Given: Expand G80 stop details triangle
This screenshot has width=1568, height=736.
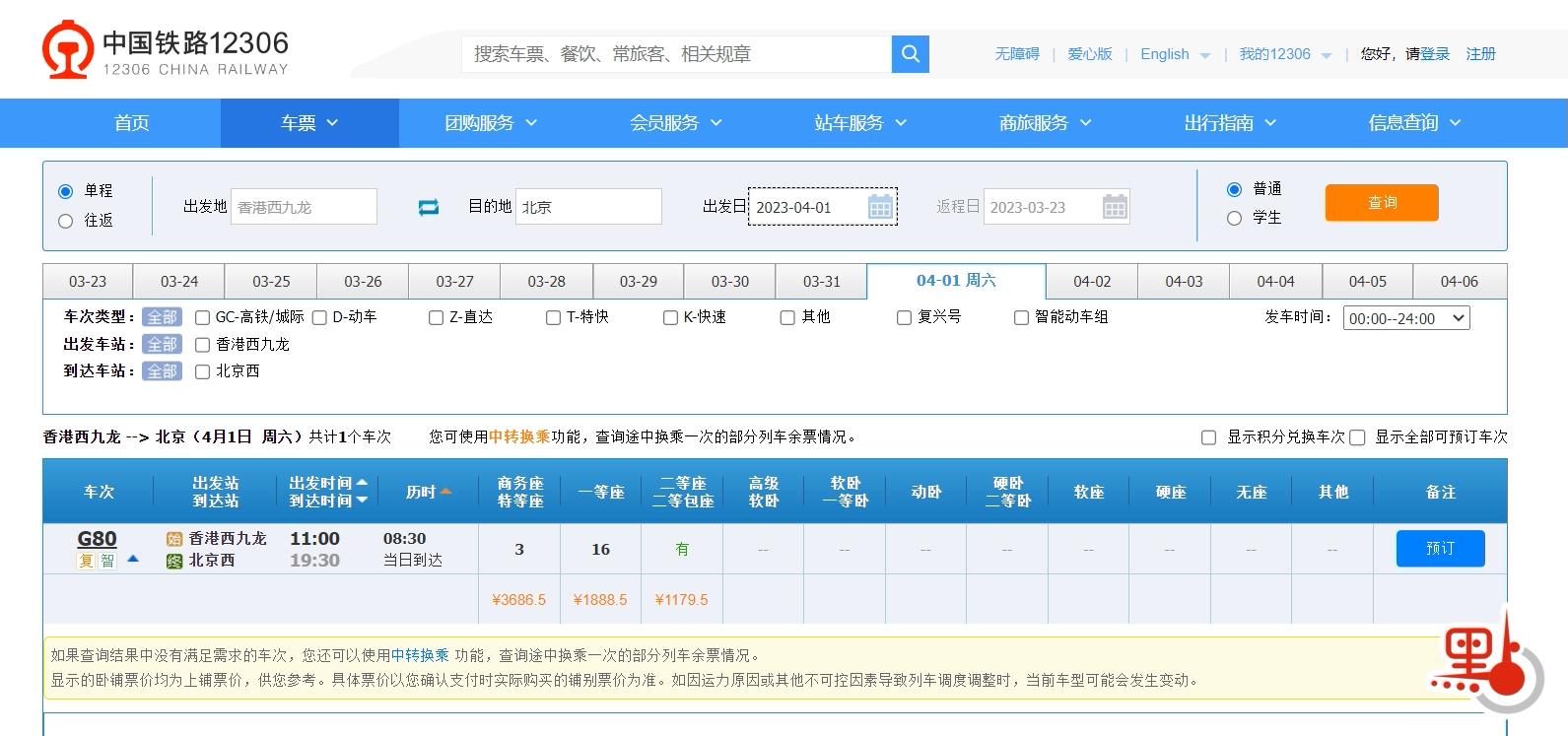Looking at the screenshot, I should (x=133, y=559).
